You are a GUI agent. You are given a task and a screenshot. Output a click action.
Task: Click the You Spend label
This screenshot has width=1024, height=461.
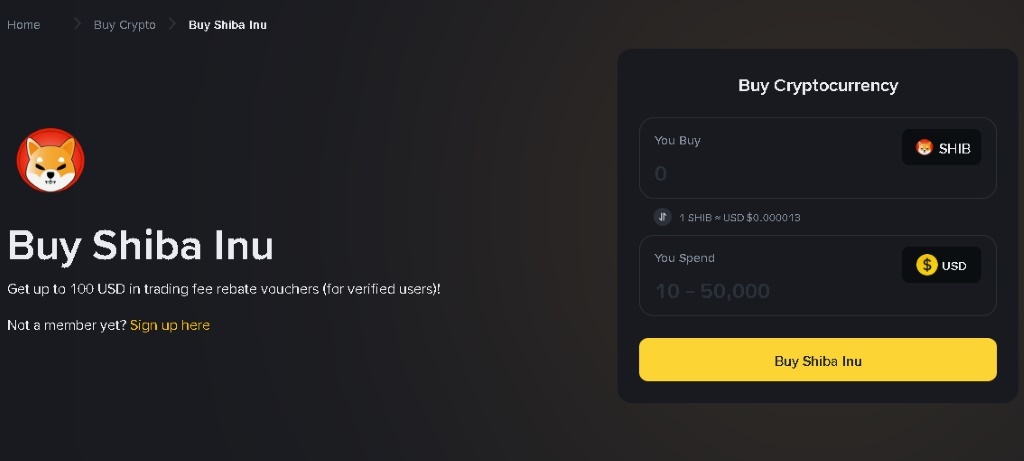[684, 258]
